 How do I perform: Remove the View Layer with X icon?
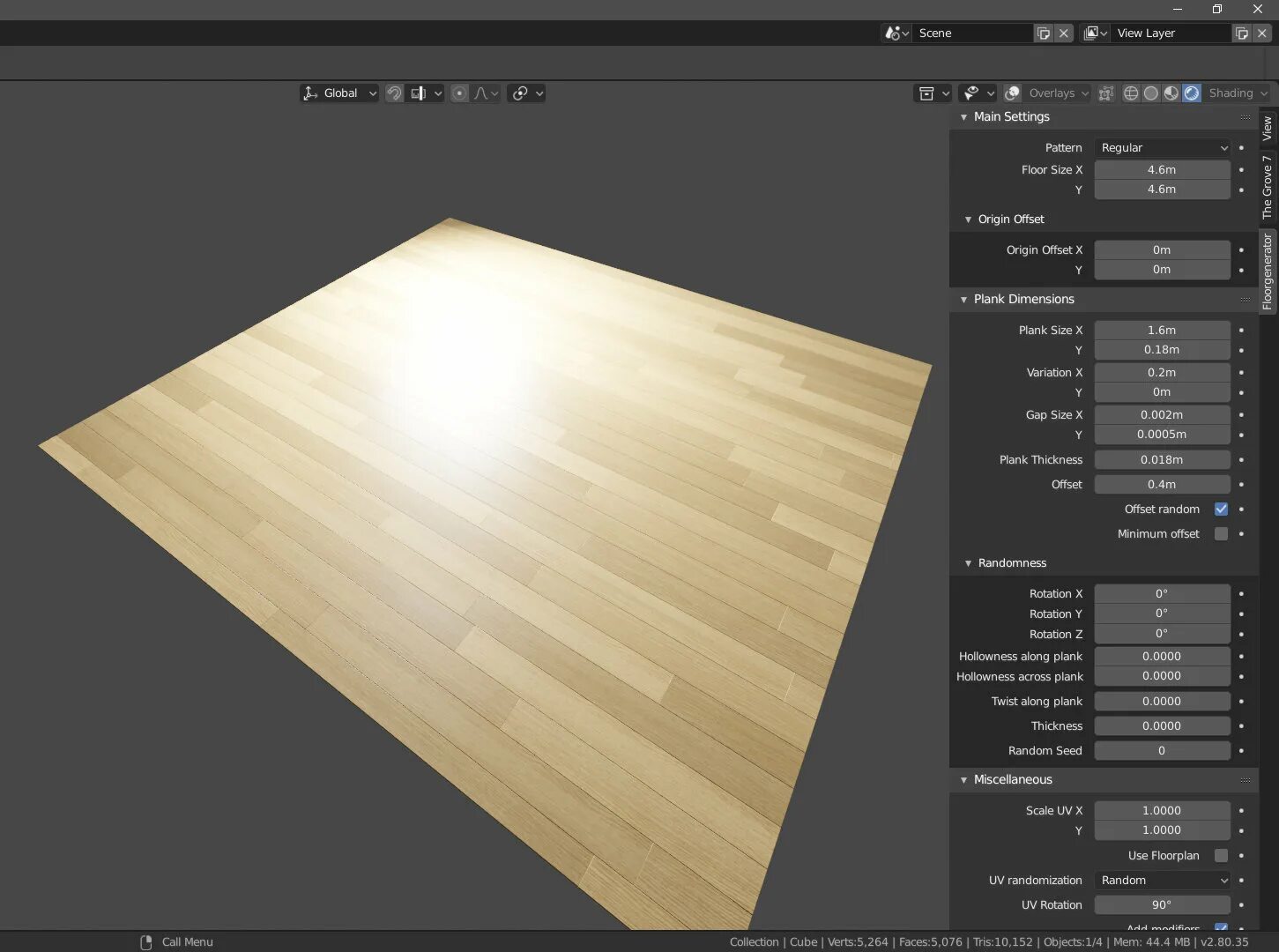point(1262,33)
